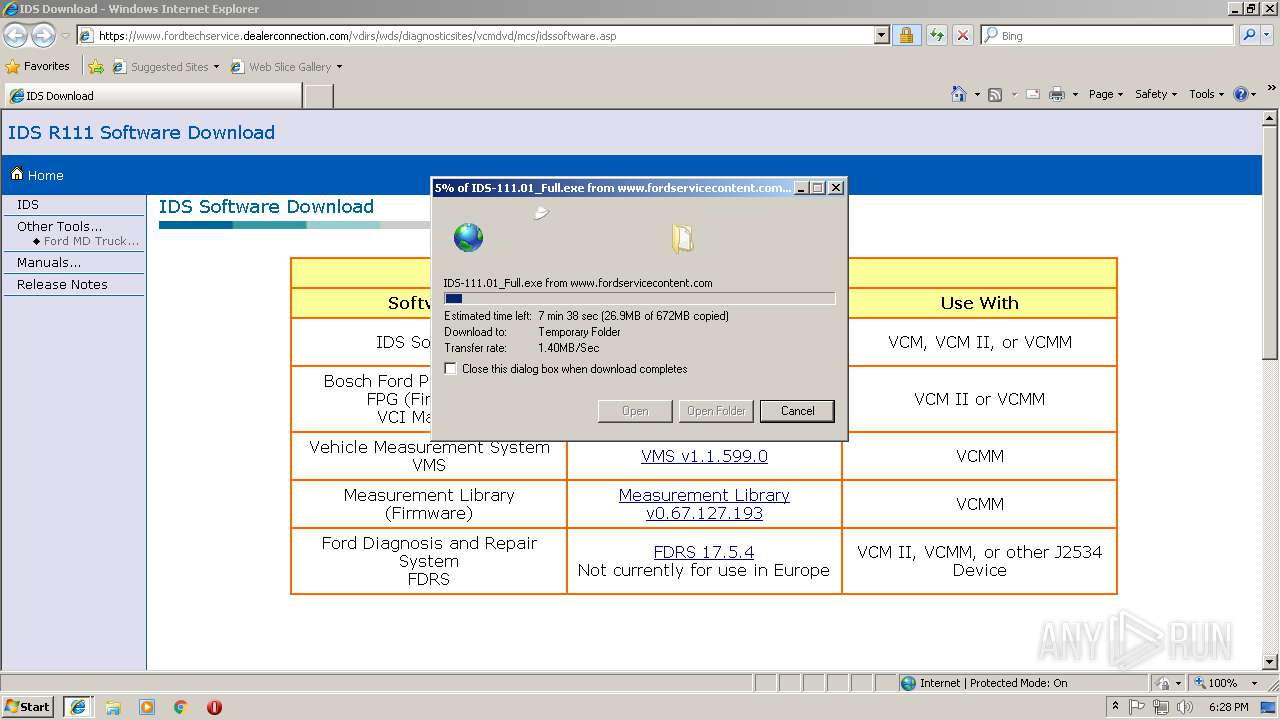Click the VMS v1.1.599.0 download link
Image resolution: width=1280 pixels, height=720 pixels.
704,456
